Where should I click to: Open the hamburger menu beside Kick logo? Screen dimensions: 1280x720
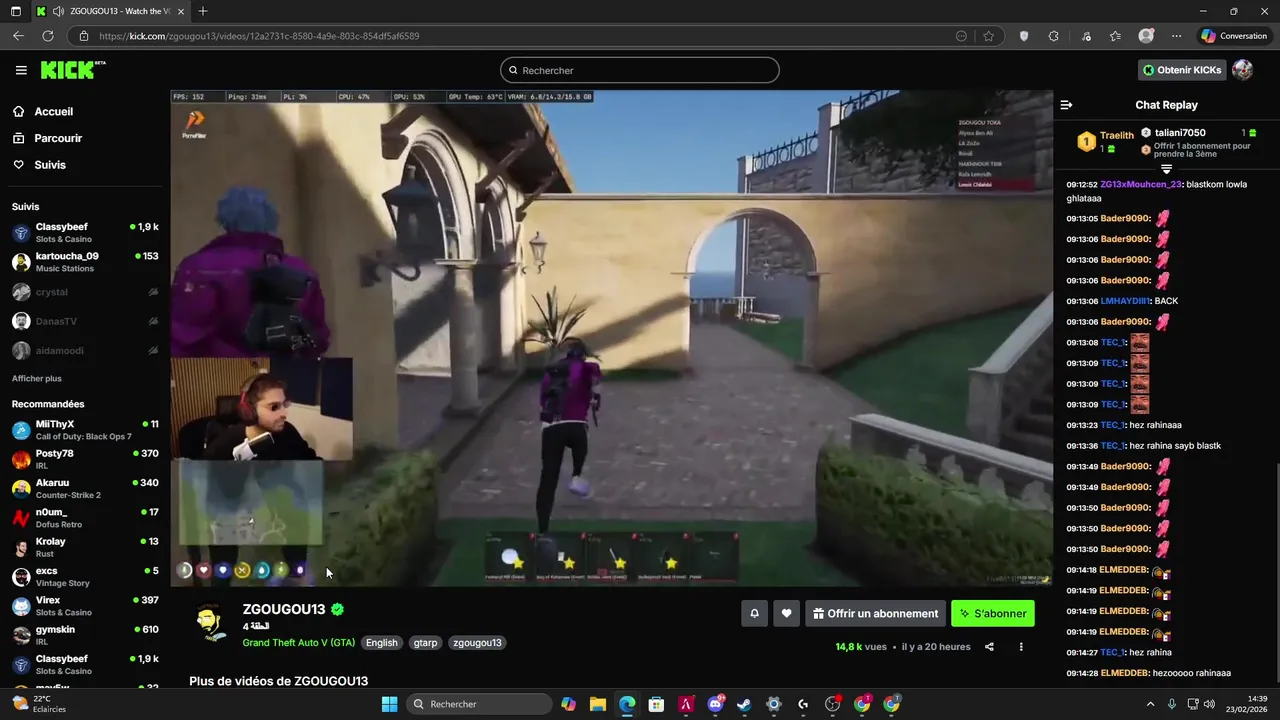click(21, 70)
